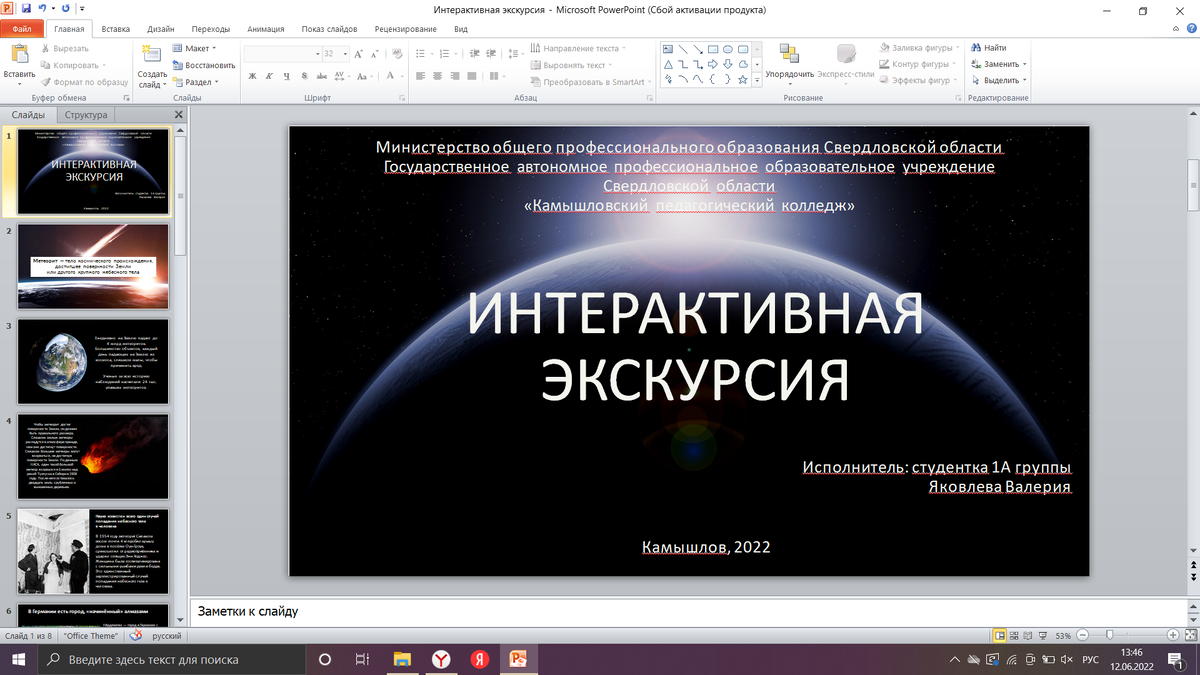The height and width of the screenshot is (675, 1200).
Task: Decrease font size with the smaller A icon
Action: (x=373, y=54)
